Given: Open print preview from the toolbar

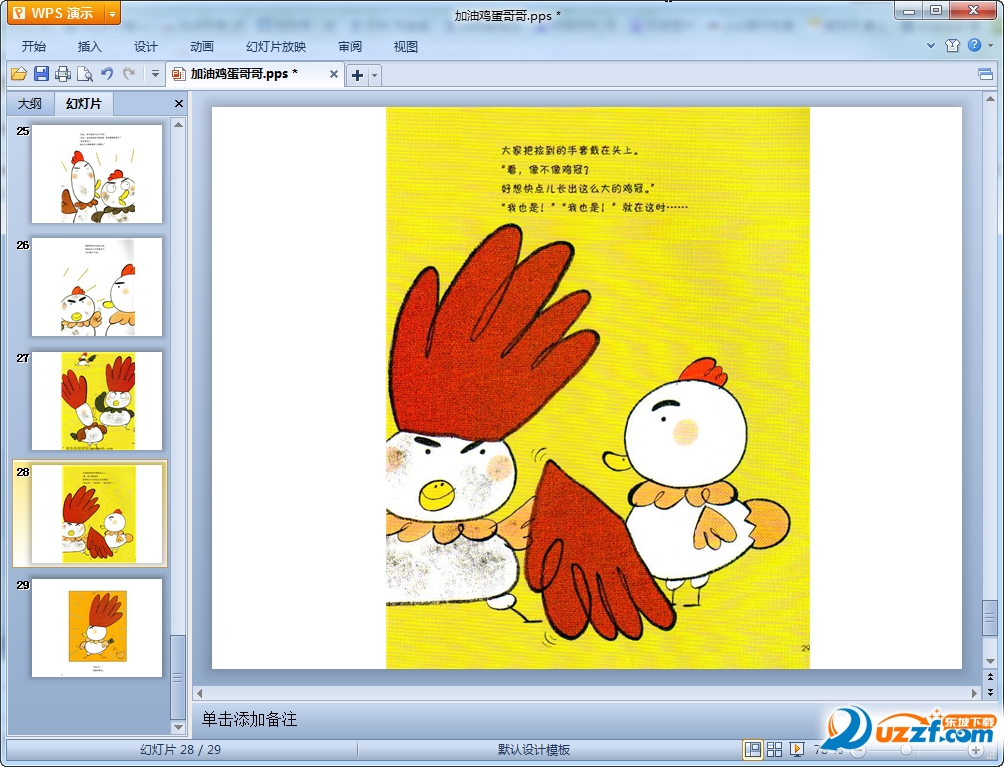Looking at the screenshot, I should 85,74.
